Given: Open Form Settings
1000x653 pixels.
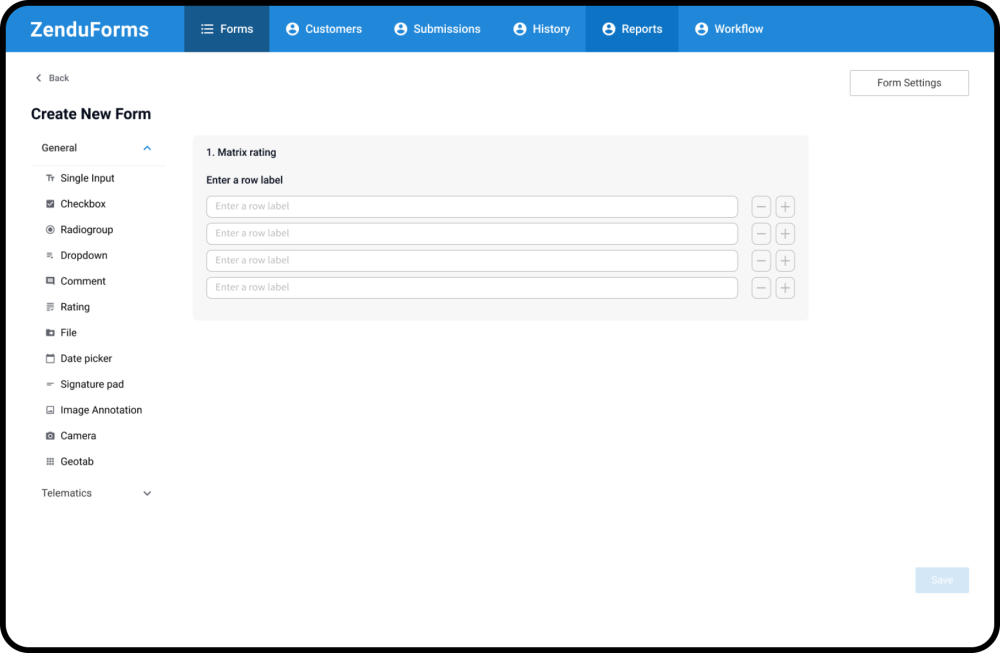Looking at the screenshot, I should coord(908,83).
